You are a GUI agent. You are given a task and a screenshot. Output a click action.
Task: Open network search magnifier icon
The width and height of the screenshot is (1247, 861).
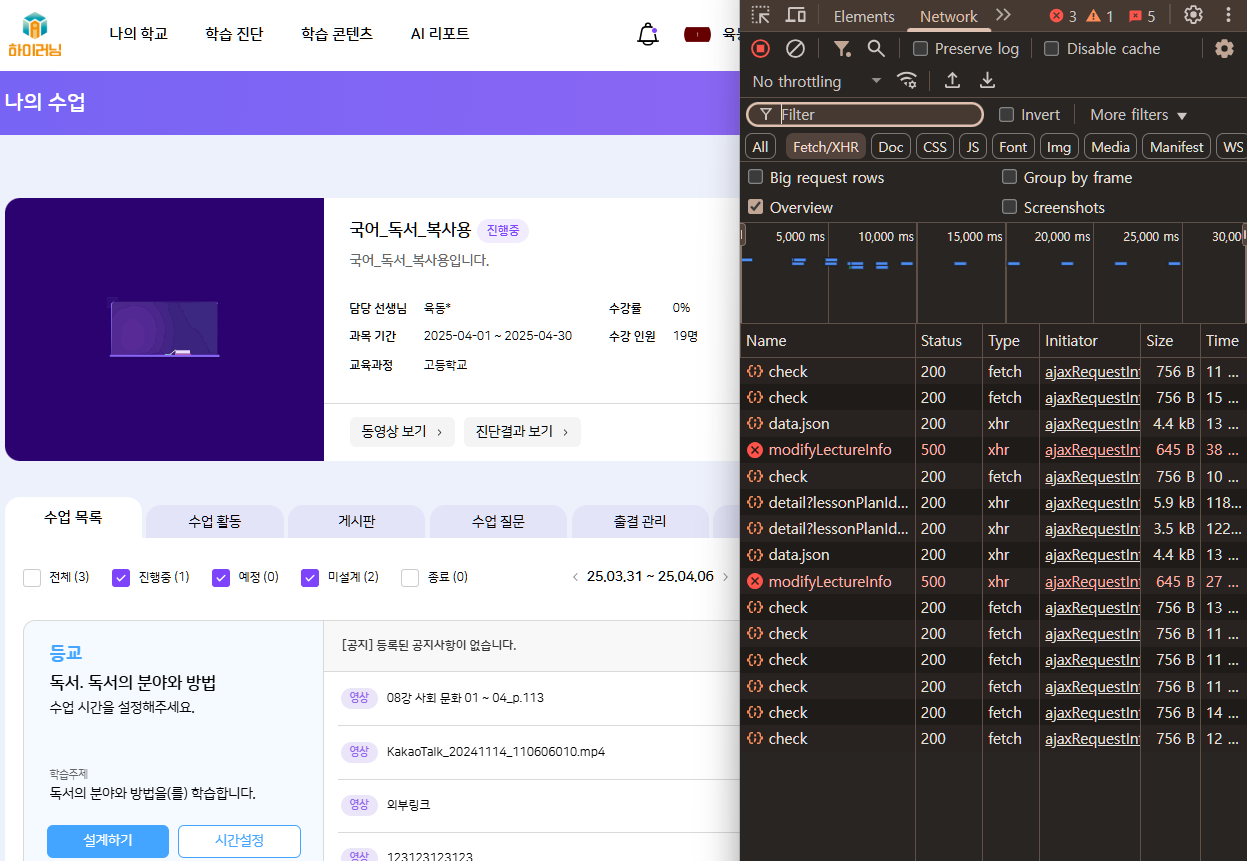point(876,48)
